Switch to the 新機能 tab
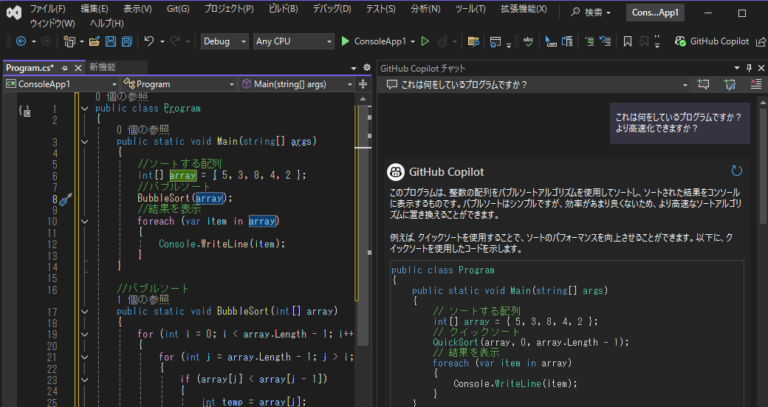Image resolution: width=768 pixels, height=407 pixels. (103, 67)
